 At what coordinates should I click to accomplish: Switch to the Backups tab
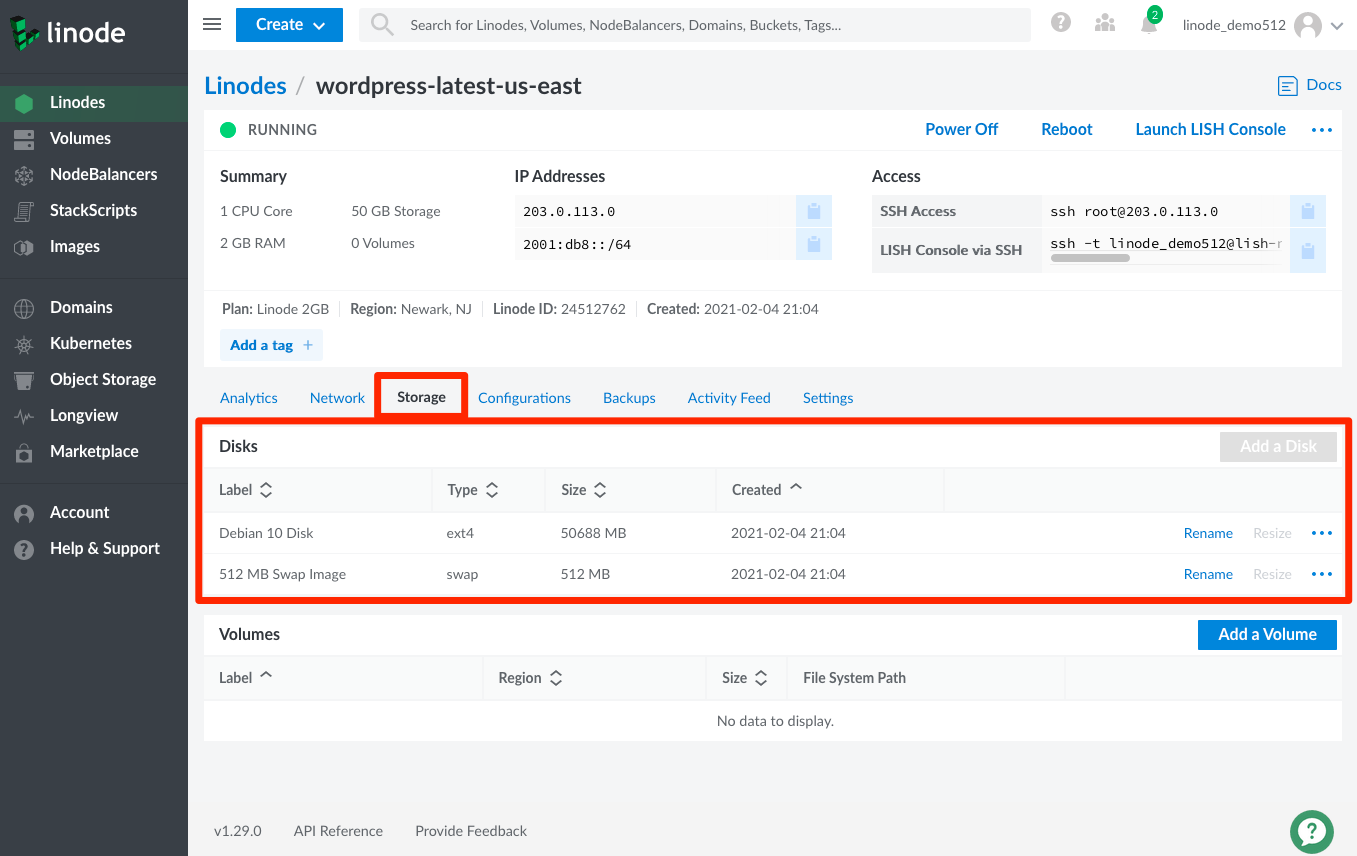point(629,397)
